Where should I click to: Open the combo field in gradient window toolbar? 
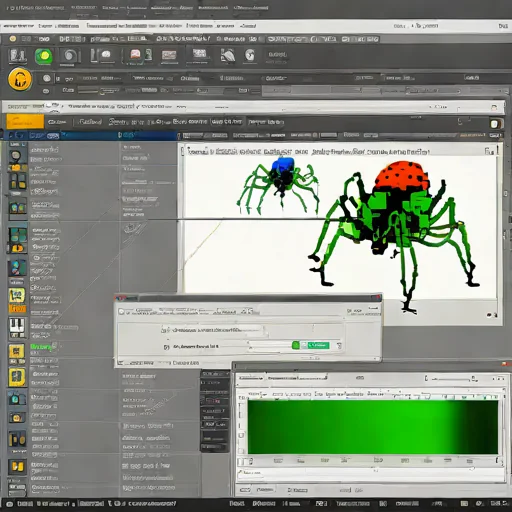[297, 378]
